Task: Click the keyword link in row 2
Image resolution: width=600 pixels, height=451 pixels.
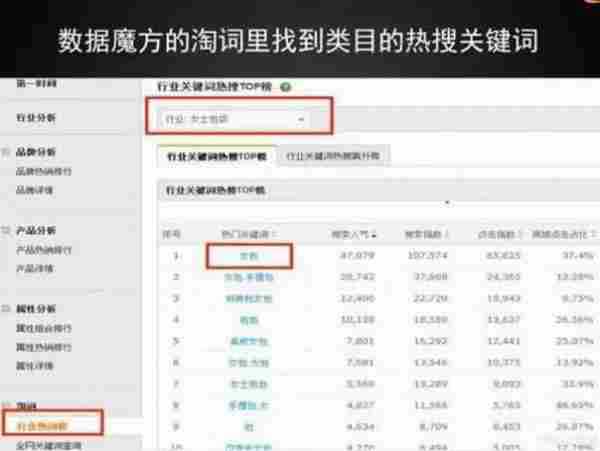Action: point(249,277)
